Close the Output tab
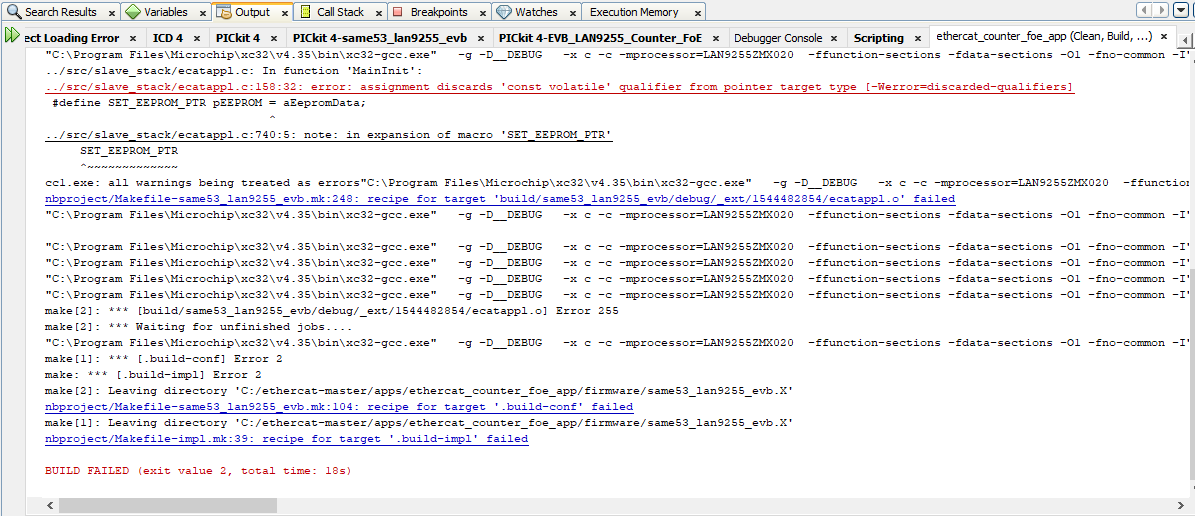Image resolution: width=1195 pixels, height=516 pixels. (285, 13)
